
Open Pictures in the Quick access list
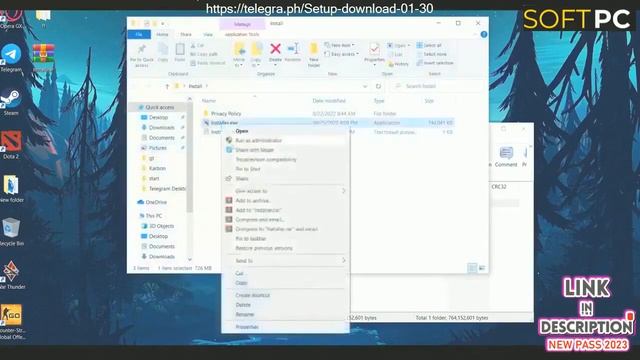(x=158, y=148)
